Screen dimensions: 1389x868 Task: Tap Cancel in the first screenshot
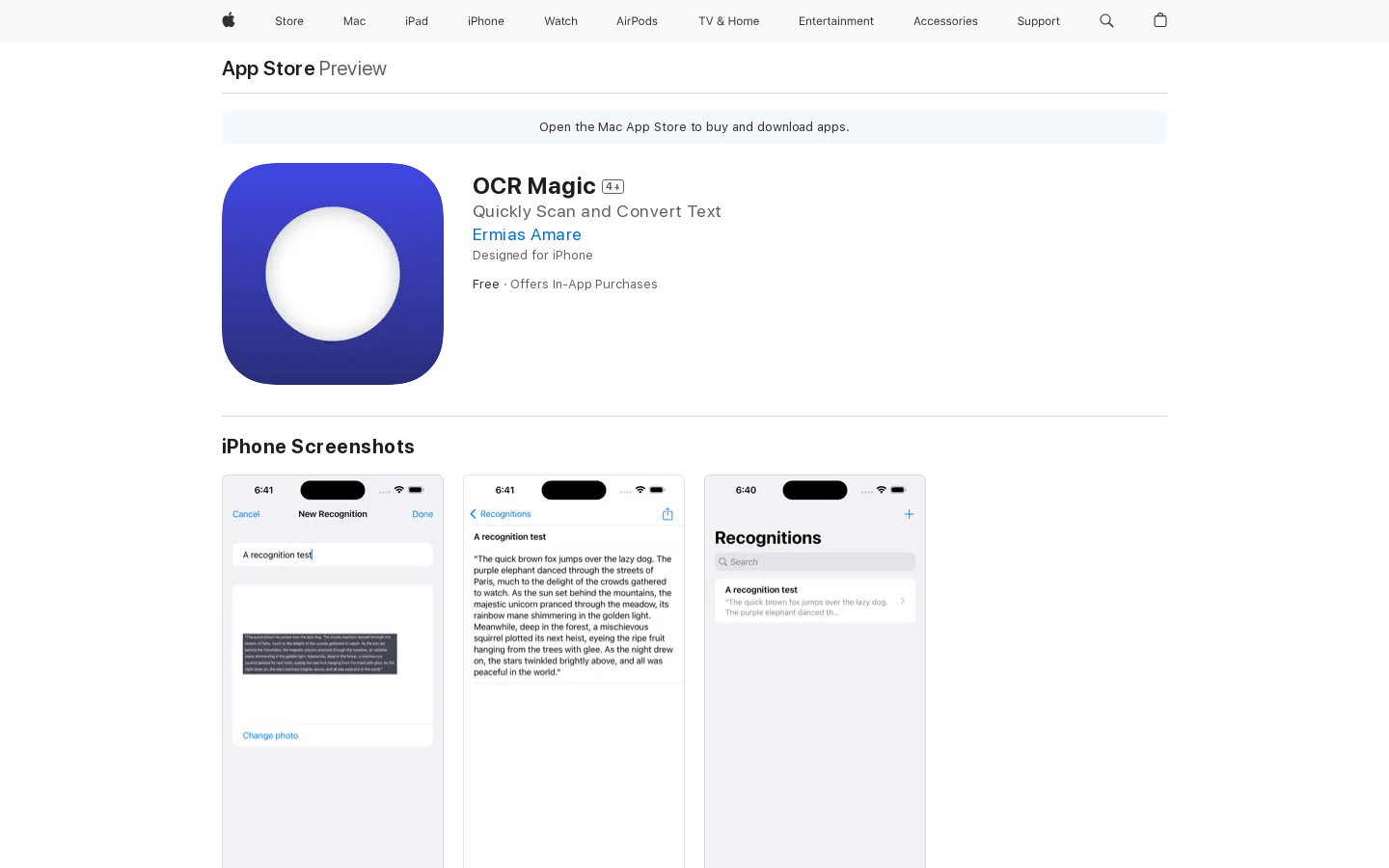(246, 514)
